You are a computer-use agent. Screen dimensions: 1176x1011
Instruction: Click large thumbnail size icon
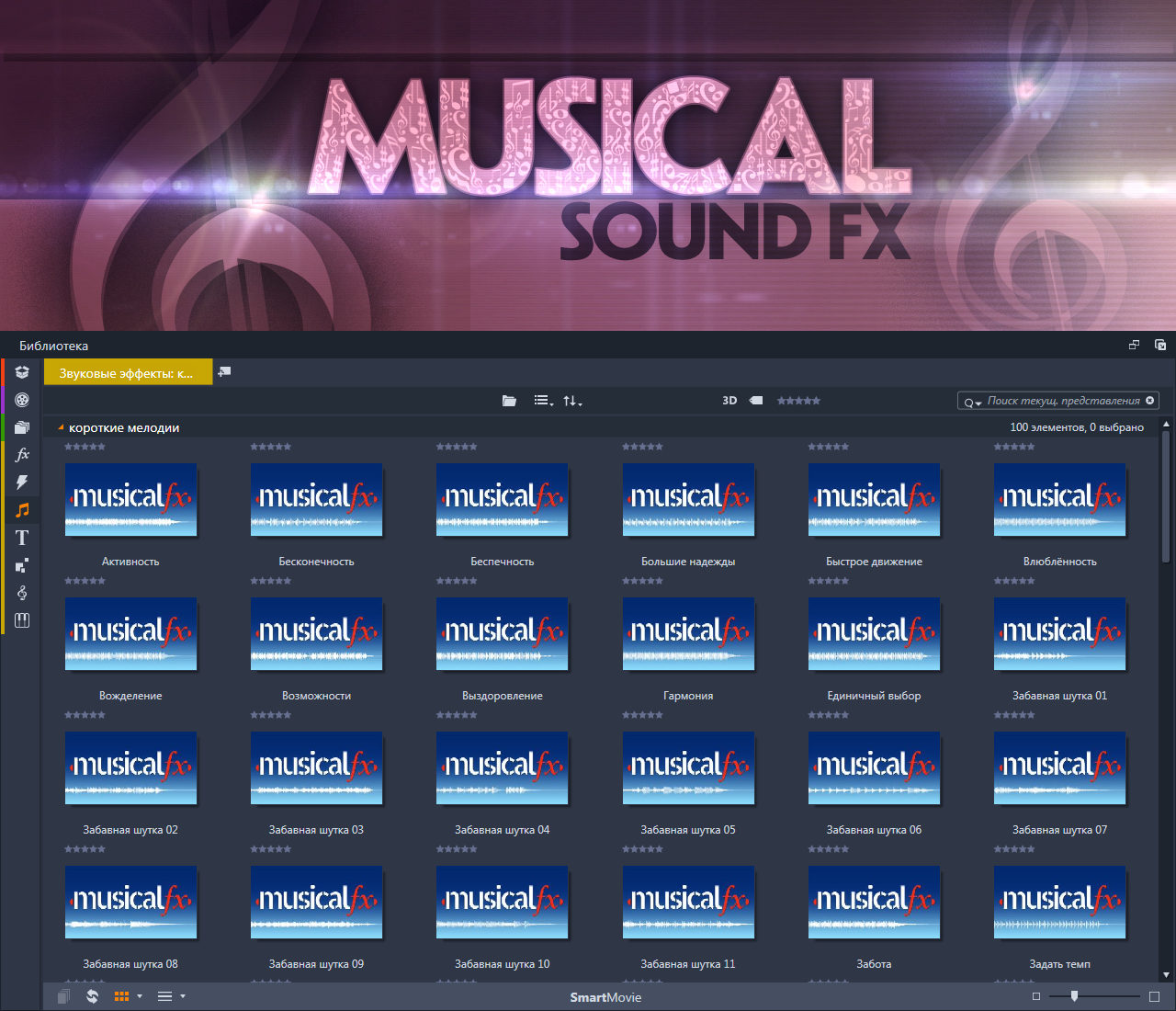[x=1155, y=996]
